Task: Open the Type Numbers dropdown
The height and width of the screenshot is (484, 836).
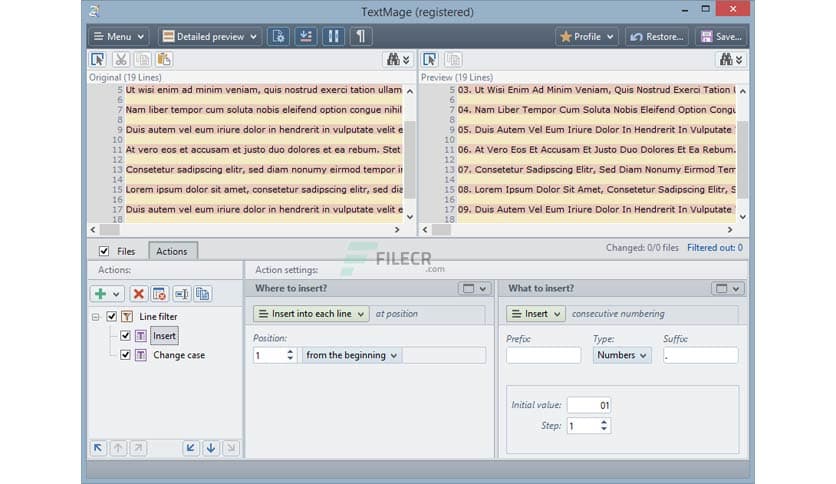Action: [x=622, y=355]
